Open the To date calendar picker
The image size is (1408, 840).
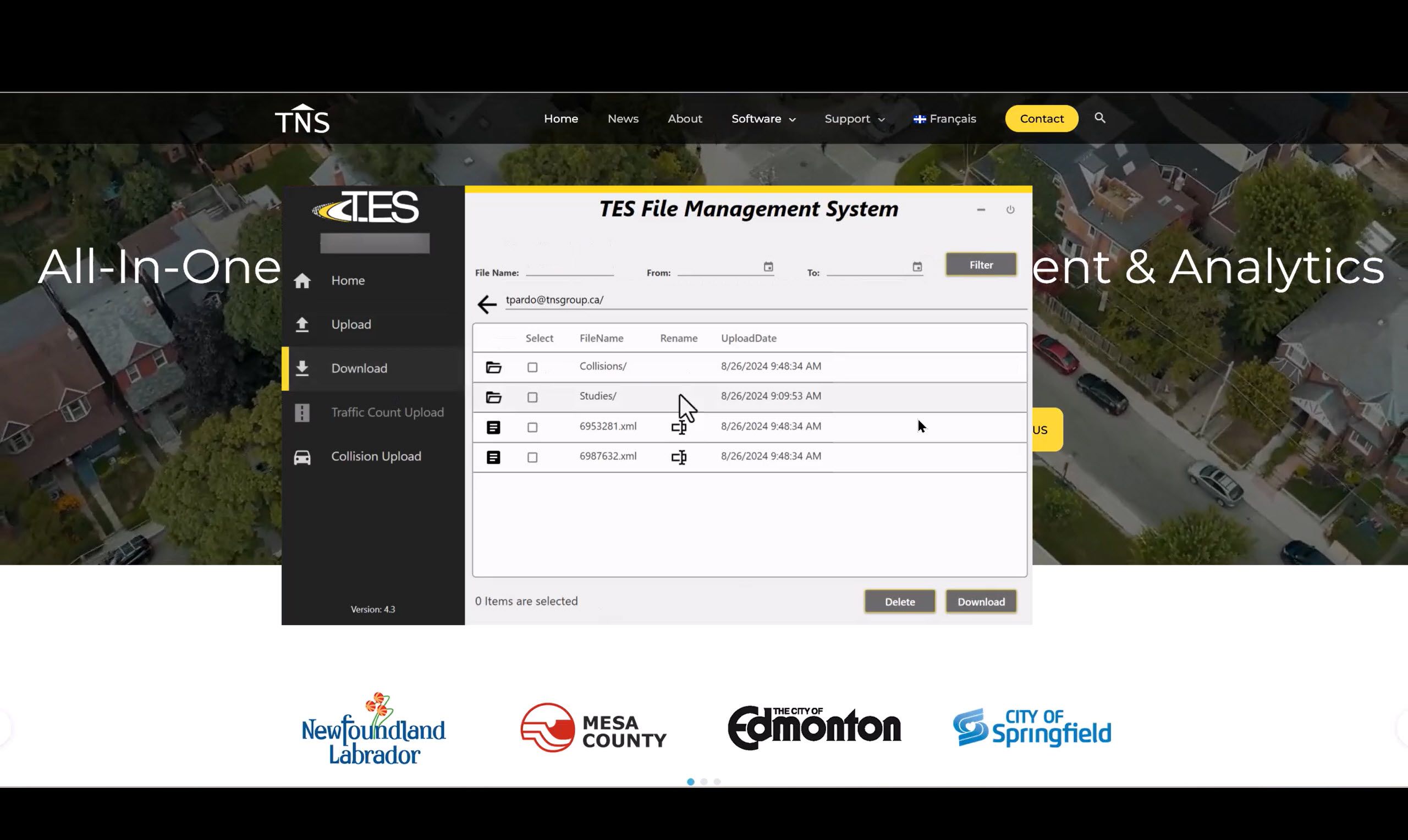(x=917, y=267)
